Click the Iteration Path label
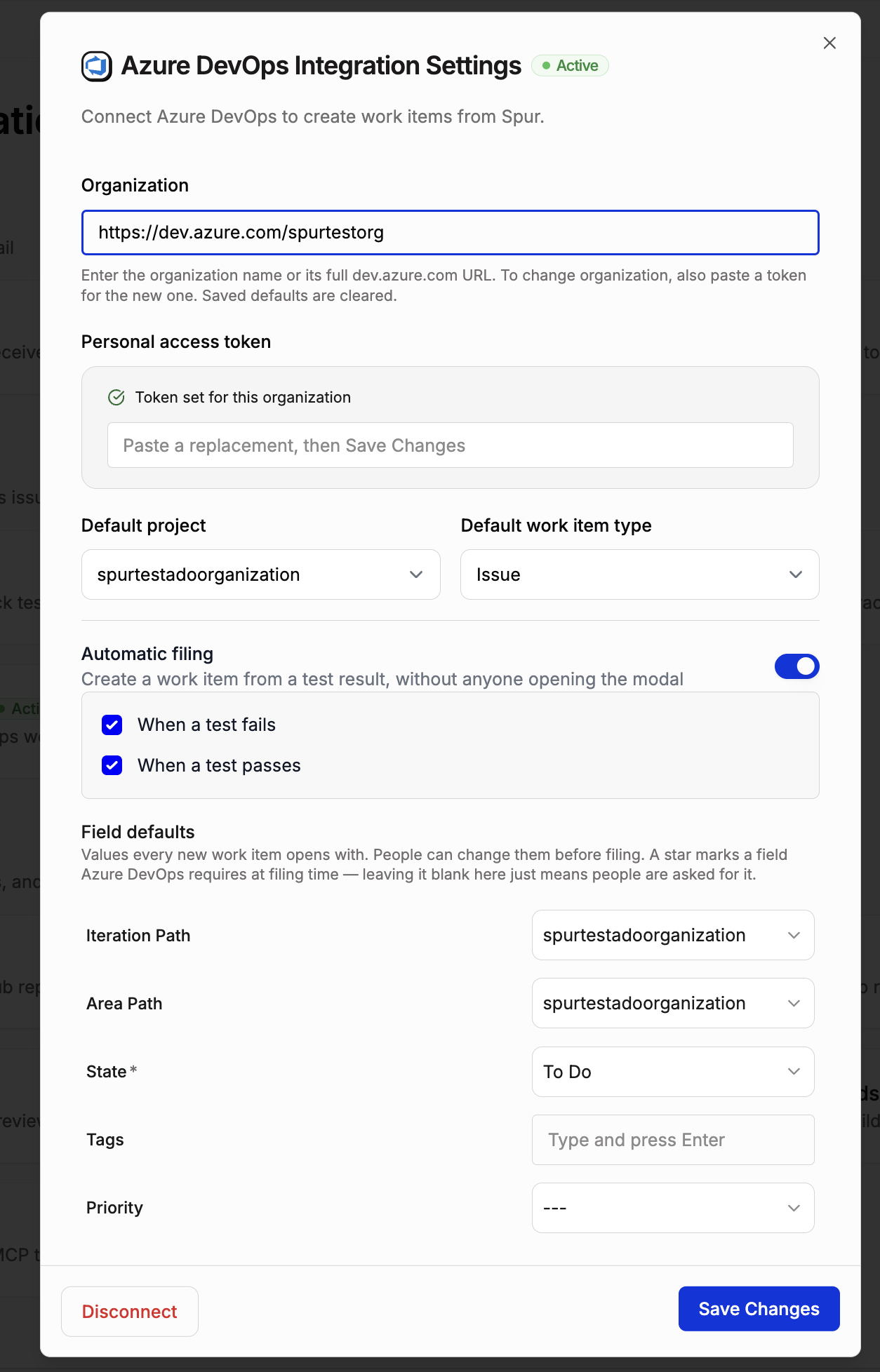 [x=138, y=936]
